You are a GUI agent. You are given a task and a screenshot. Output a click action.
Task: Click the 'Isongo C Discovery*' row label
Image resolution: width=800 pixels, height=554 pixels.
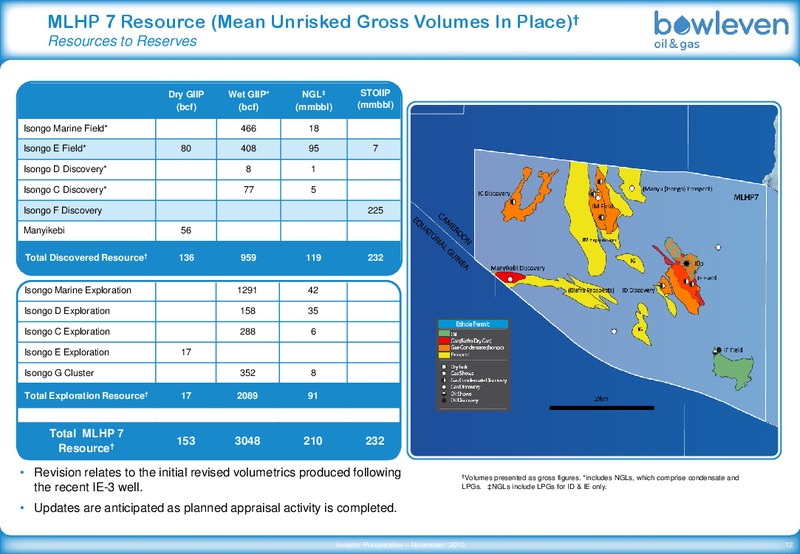tap(65, 190)
